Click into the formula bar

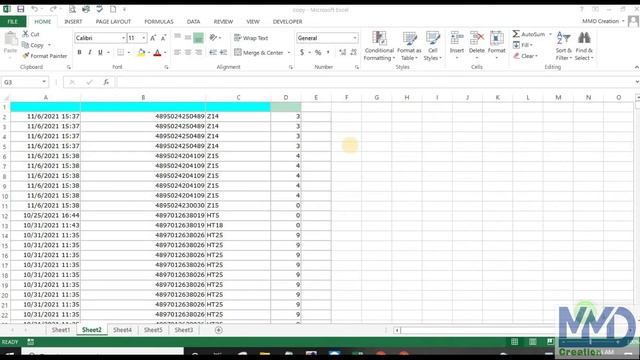pos(376,82)
